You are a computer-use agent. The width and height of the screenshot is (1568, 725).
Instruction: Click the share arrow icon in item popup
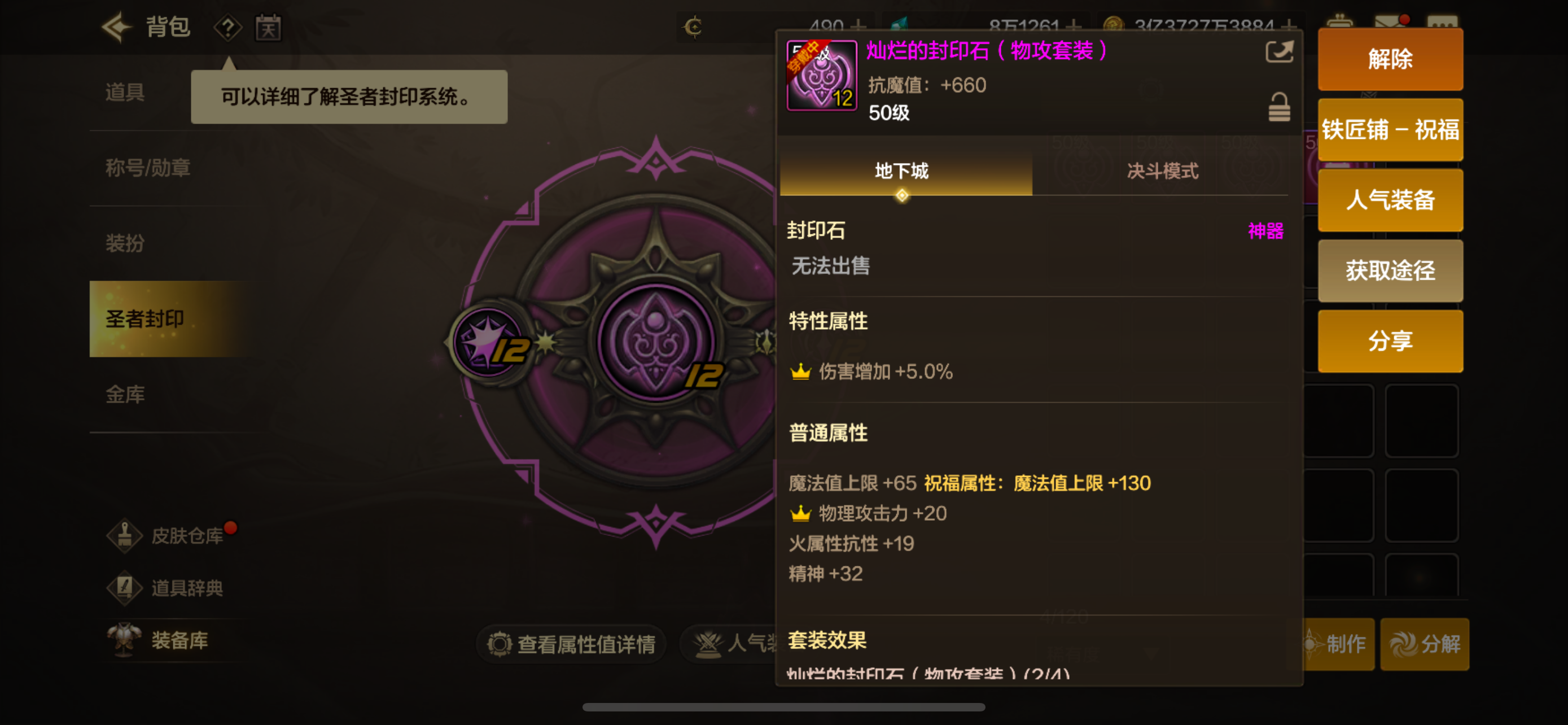(1279, 51)
